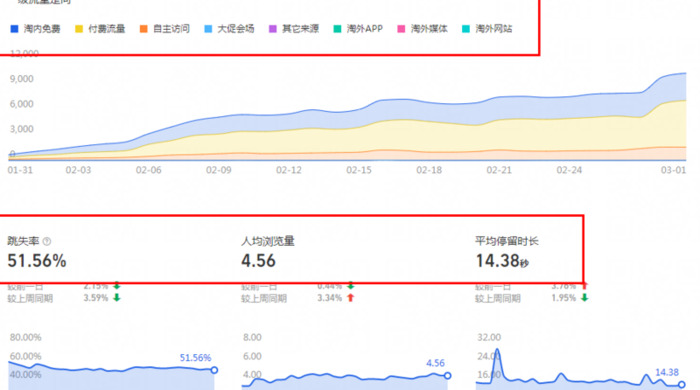Select the 14.38秒 stay duration value
Screen dimensions: 700x390
pyautogui.click(x=502, y=261)
